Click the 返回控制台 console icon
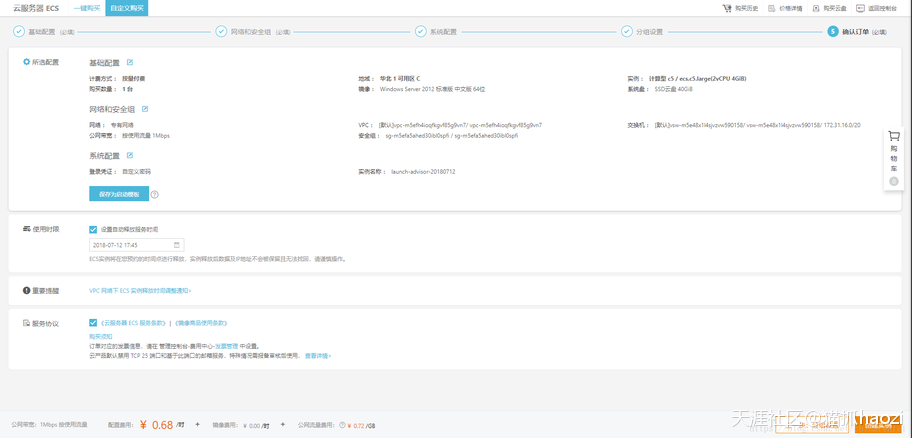912x438 pixels. [861, 8]
